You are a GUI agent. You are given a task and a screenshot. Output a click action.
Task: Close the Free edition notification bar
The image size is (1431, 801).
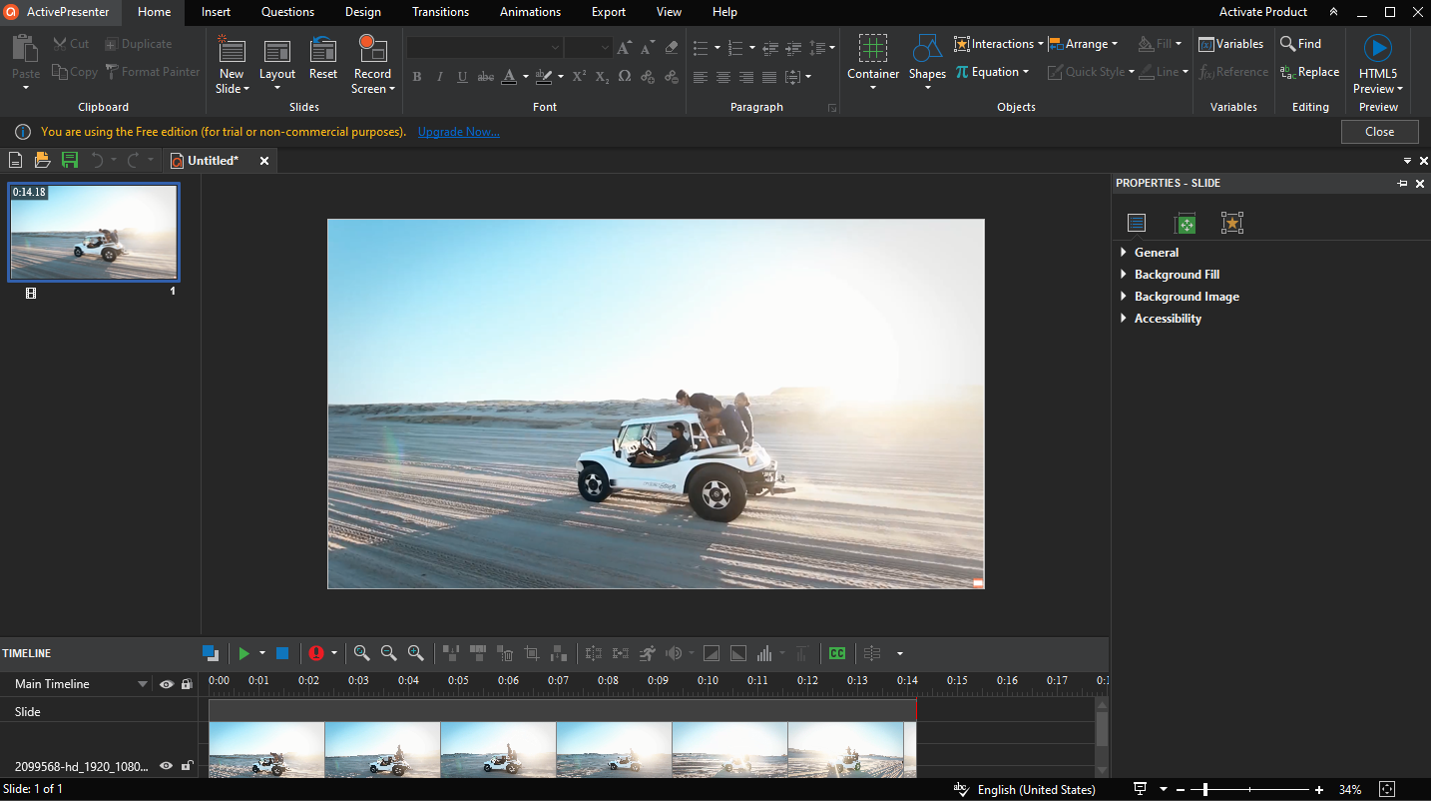click(x=1379, y=131)
